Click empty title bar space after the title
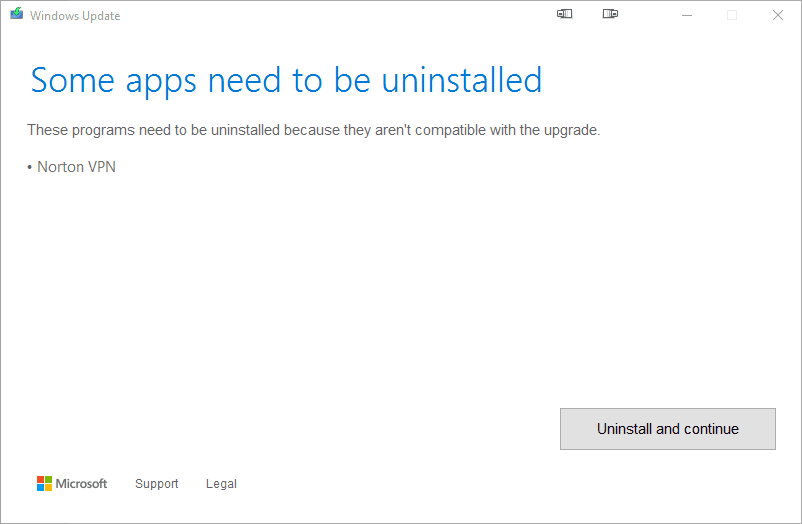Image resolution: width=802 pixels, height=524 pixels. coord(330,15)
